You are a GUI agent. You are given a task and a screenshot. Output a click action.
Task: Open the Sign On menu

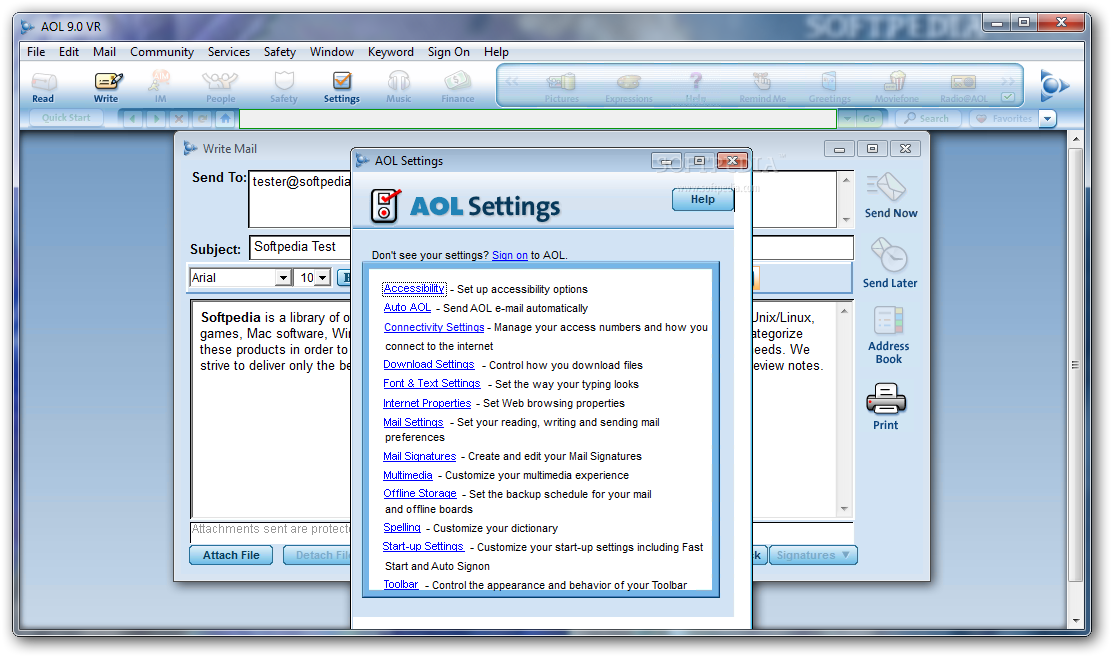tap(448, 52)
